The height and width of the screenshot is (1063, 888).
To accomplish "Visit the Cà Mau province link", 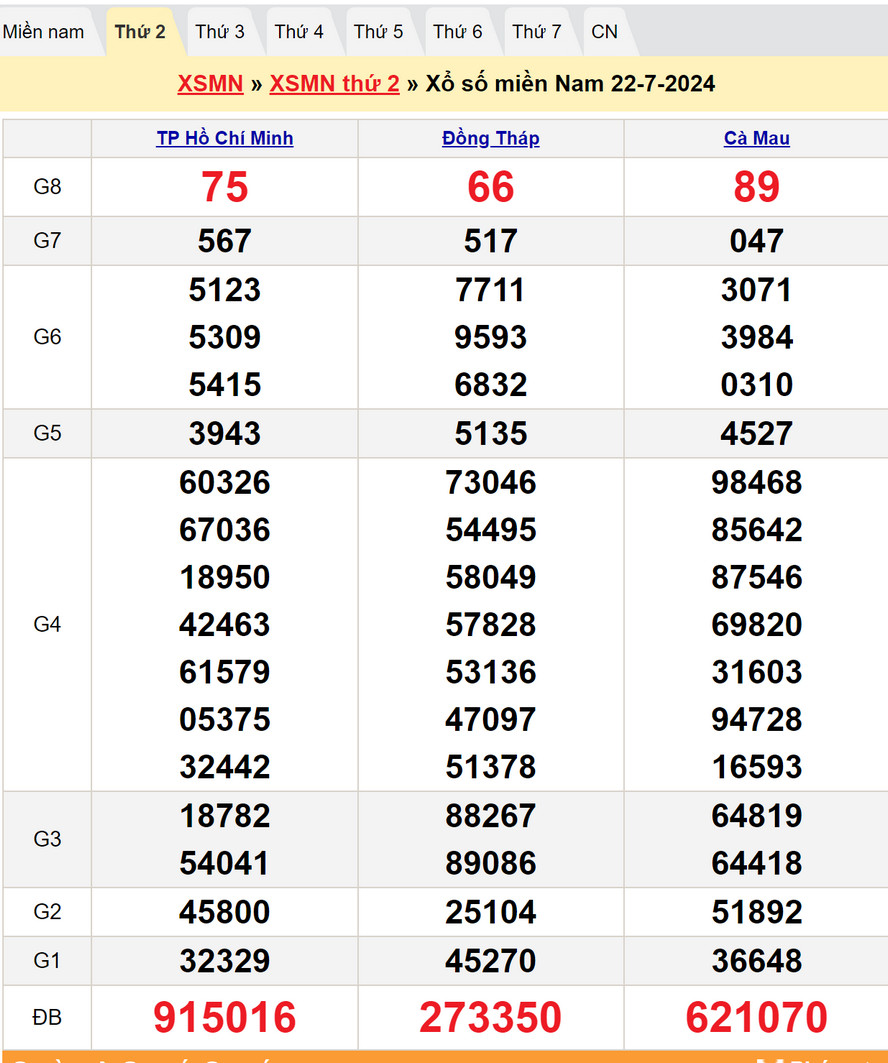I will (757, 139).
